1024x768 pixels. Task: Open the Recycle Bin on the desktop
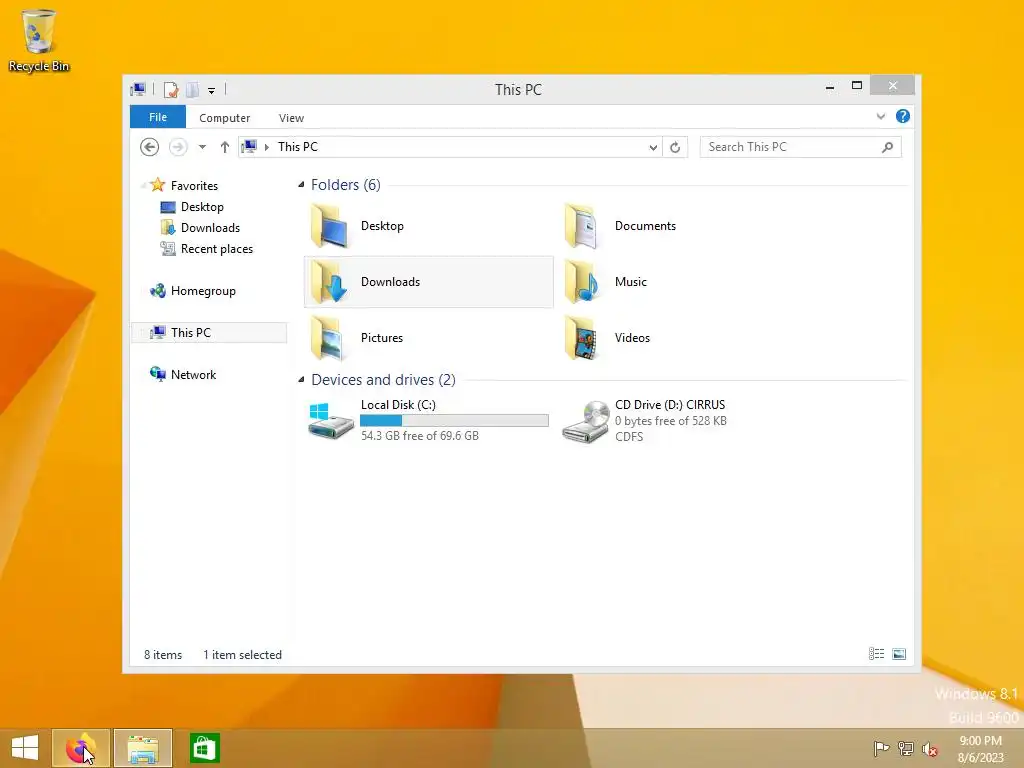[39, 39]
